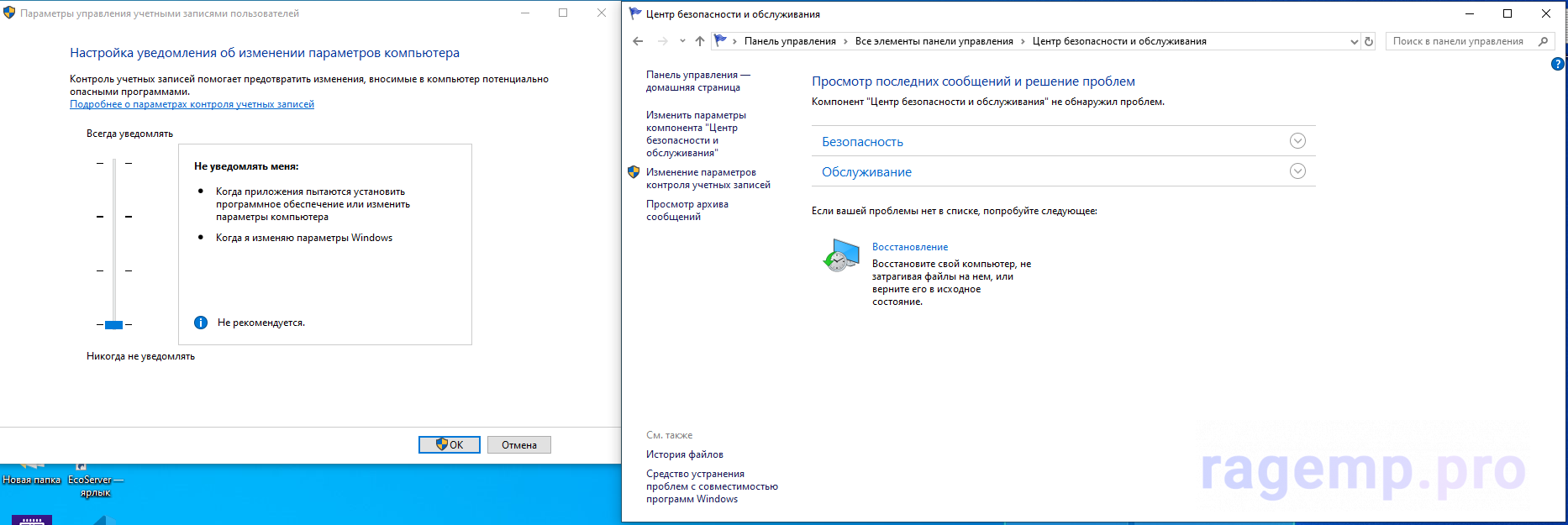1568x525 pixels.
Task: Click shield icon beside UAC settings link
Action: coord(634,172)
